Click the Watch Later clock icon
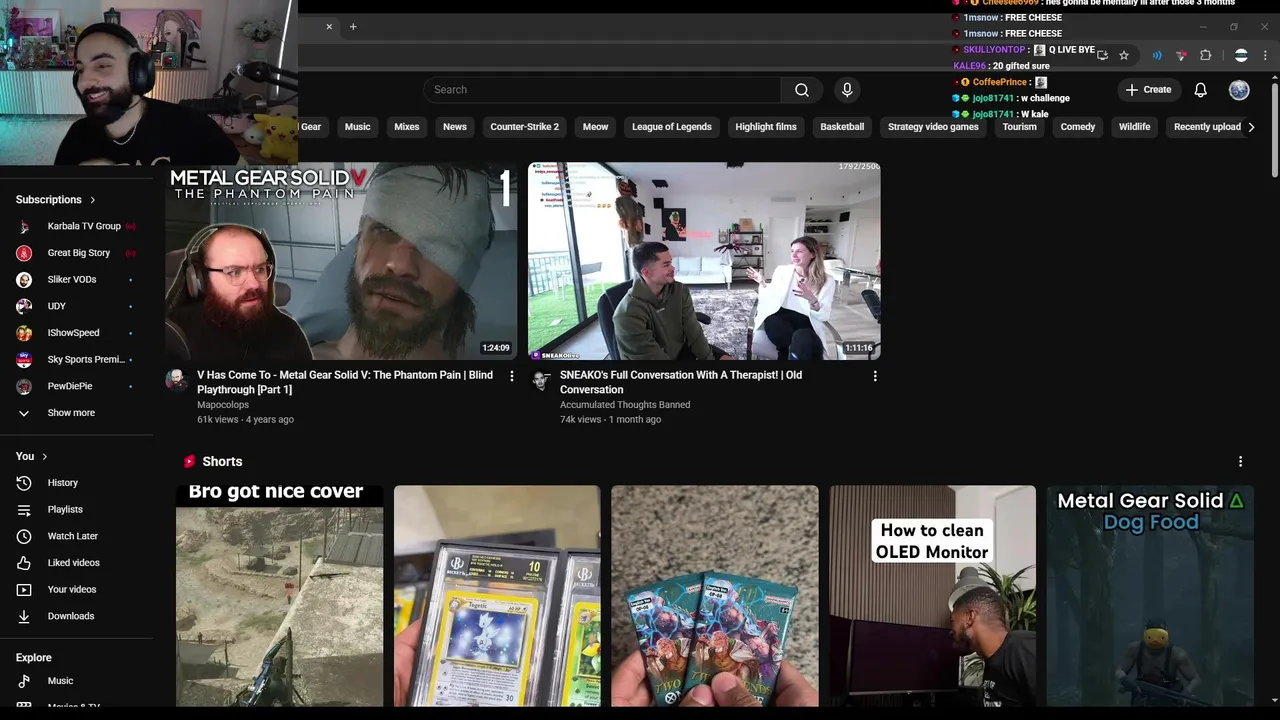The width and height of the screenshot is (1280, 720). pos(24,536)
